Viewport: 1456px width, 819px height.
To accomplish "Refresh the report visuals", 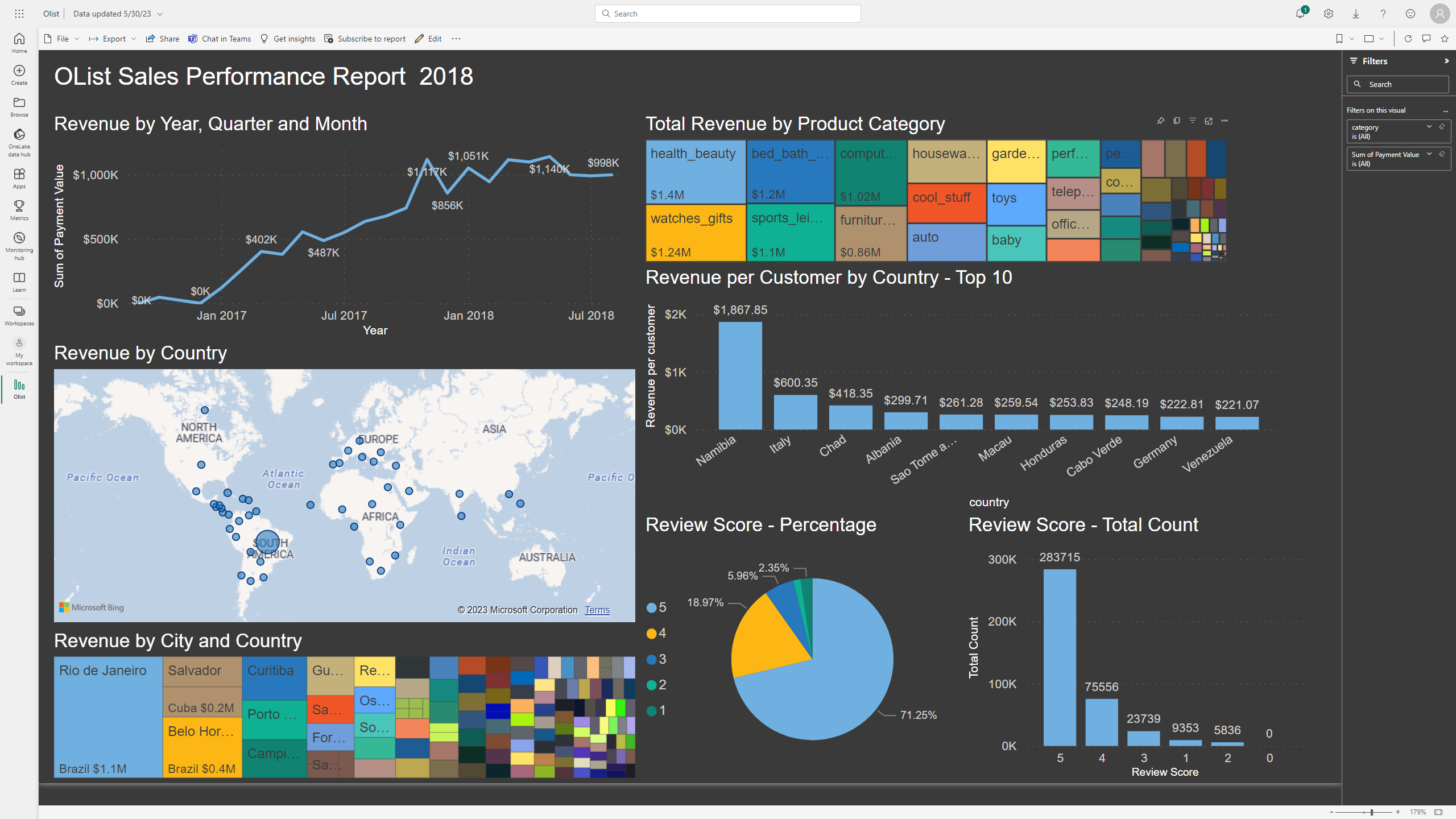I will (x=1408, y=39).
